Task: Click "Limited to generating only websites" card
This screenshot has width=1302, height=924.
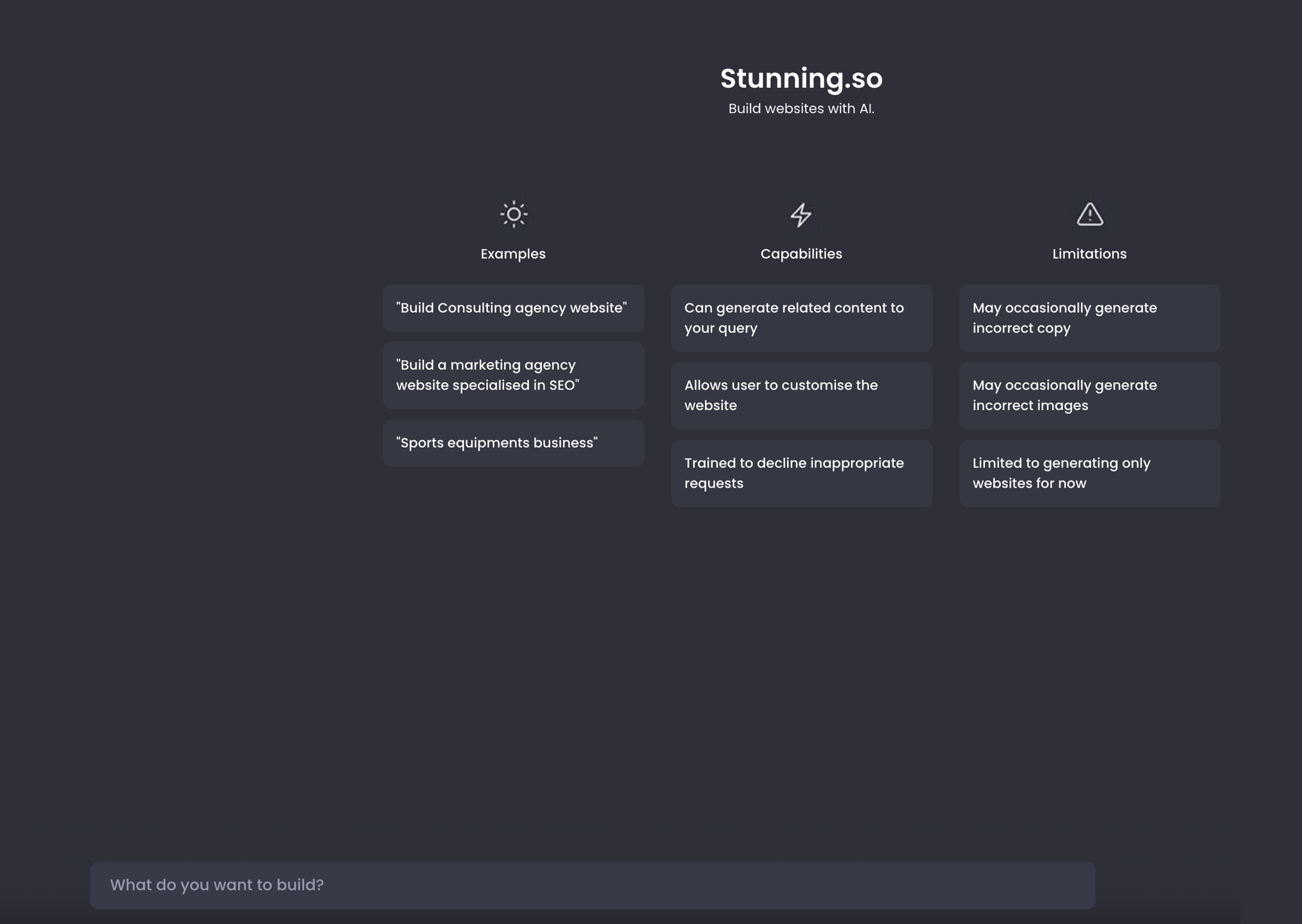Action: [x=1089, y=473]
